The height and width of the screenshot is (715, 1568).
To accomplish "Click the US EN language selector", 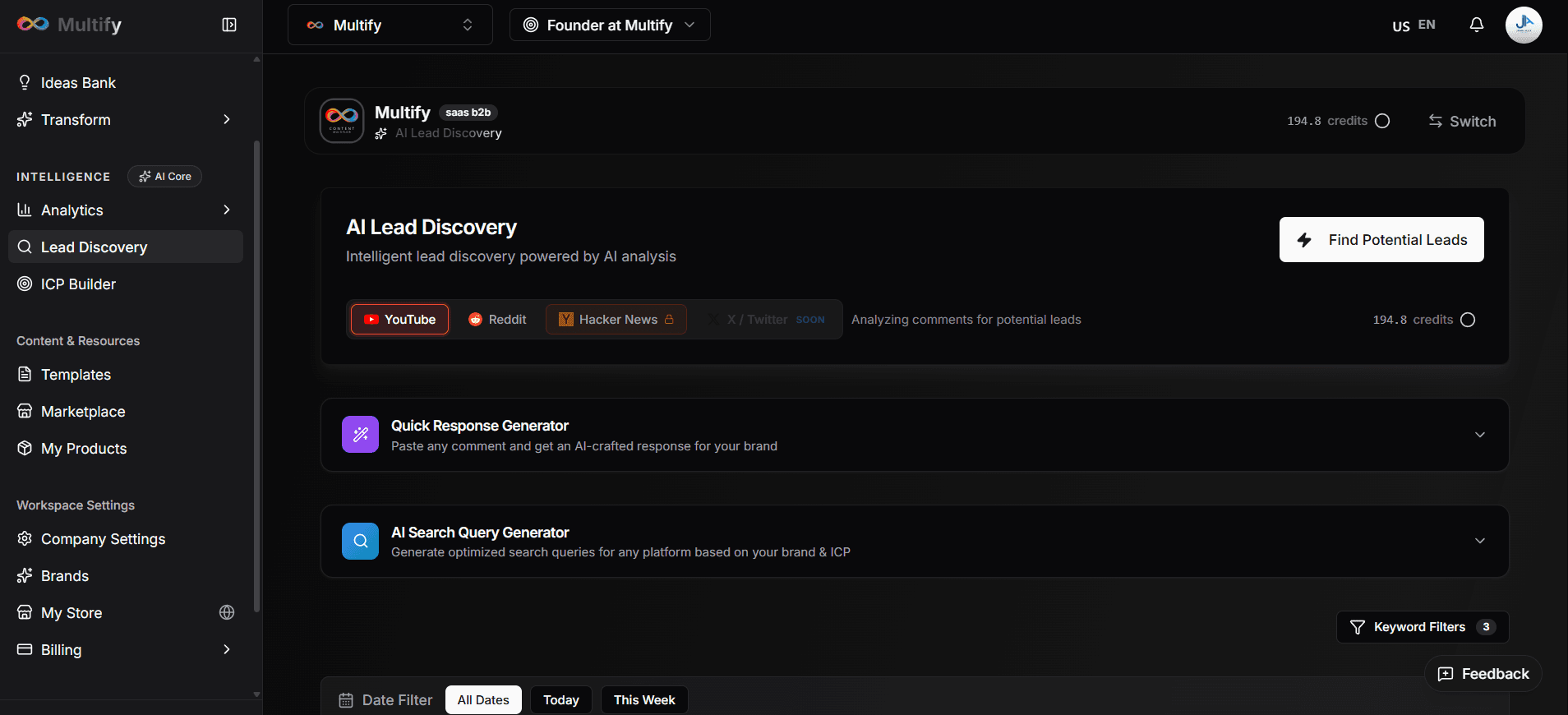I will [x=1414, y=25].
